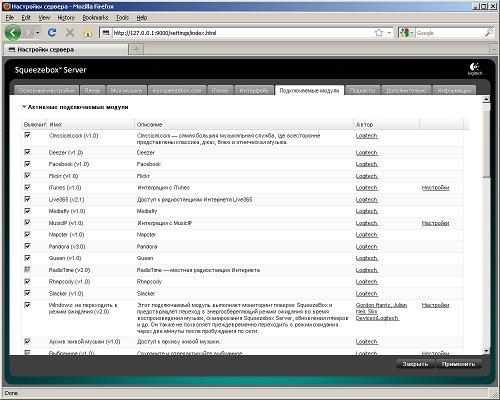Screen dimensions: 500x400
Task: Open the History menu
Action: click(x=66, y=18)
